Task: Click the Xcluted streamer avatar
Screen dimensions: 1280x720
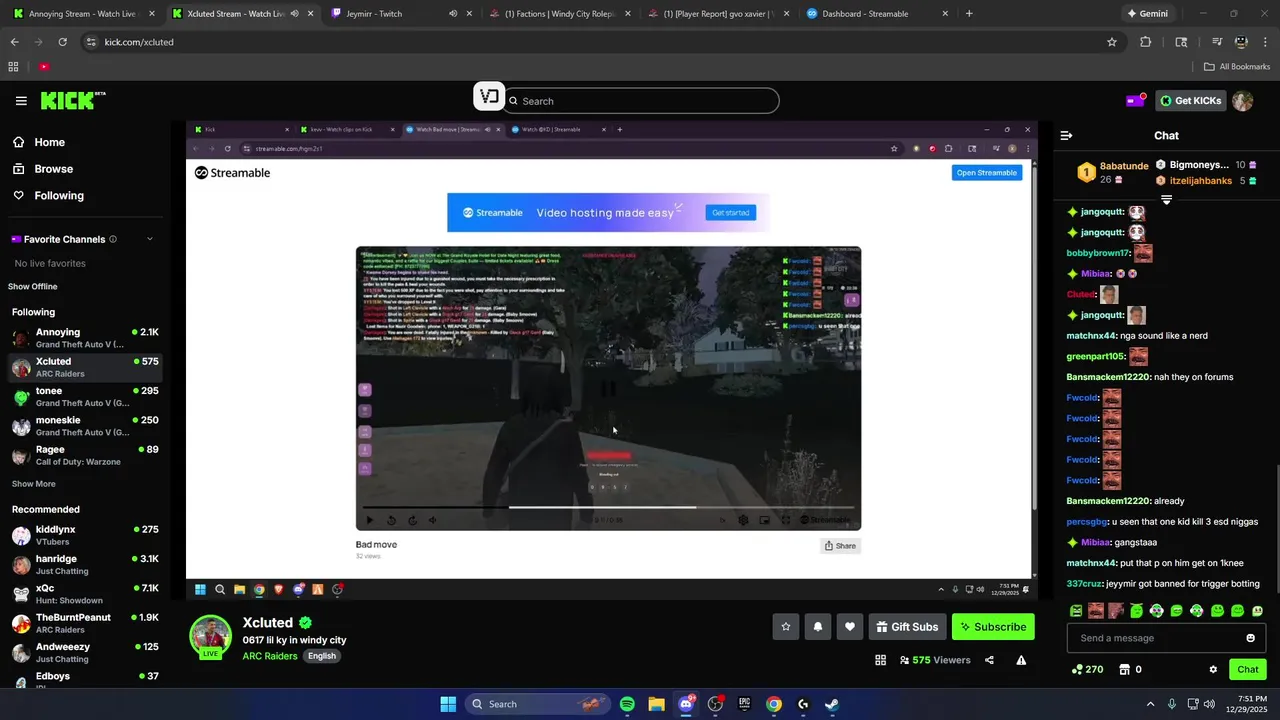Action: point(211,637)
